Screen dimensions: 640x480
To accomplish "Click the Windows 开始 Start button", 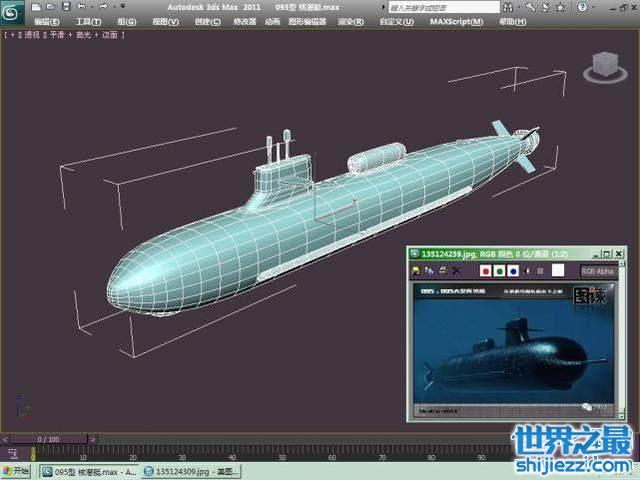I will 16,471.
